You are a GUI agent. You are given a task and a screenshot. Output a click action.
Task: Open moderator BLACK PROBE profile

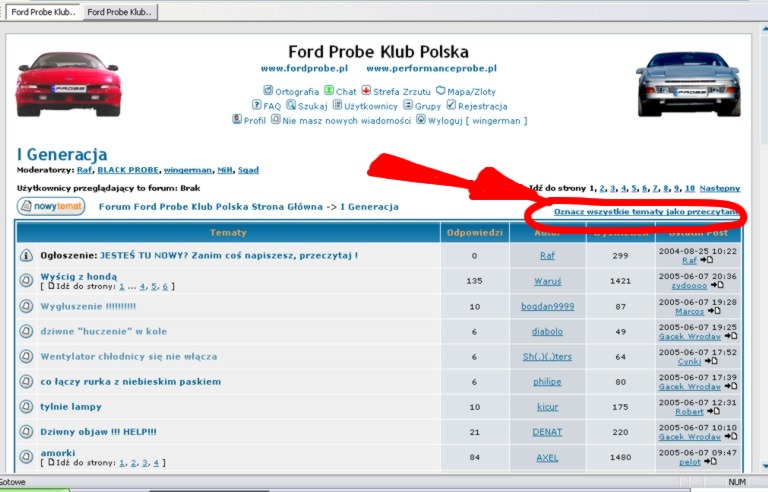pos(128,170)
